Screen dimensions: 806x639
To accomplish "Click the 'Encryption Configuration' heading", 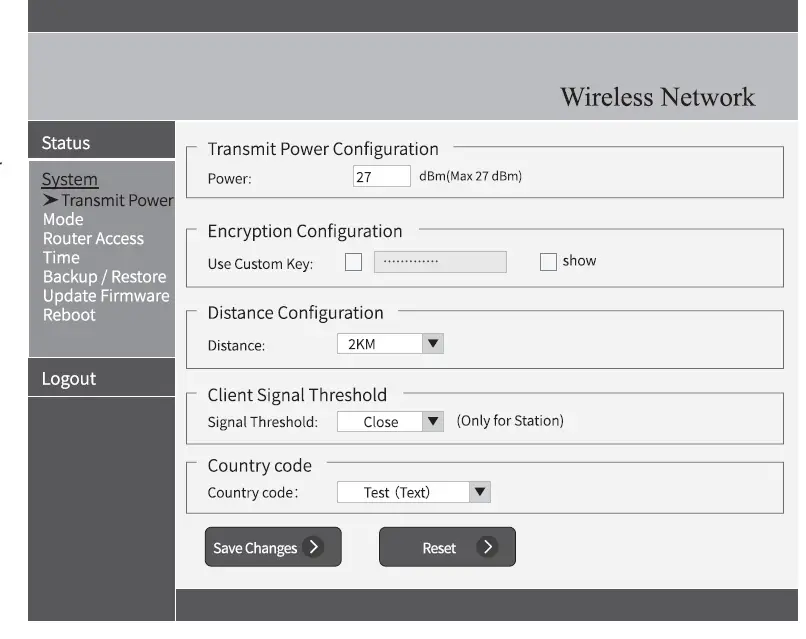I will point(305,231).
